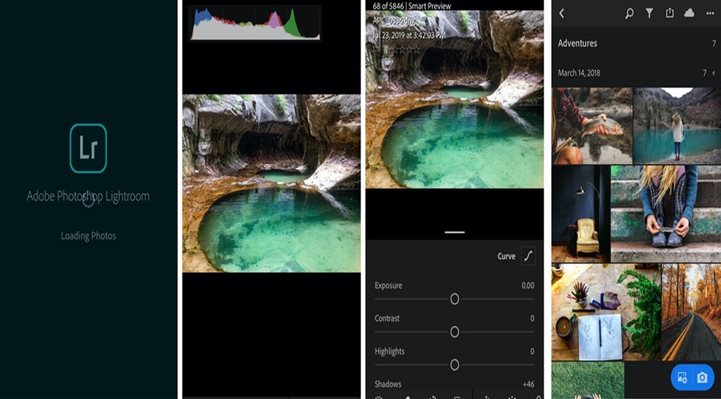
Task: Tap the back arrow in Adventures album
Action: tap(561, 13)
